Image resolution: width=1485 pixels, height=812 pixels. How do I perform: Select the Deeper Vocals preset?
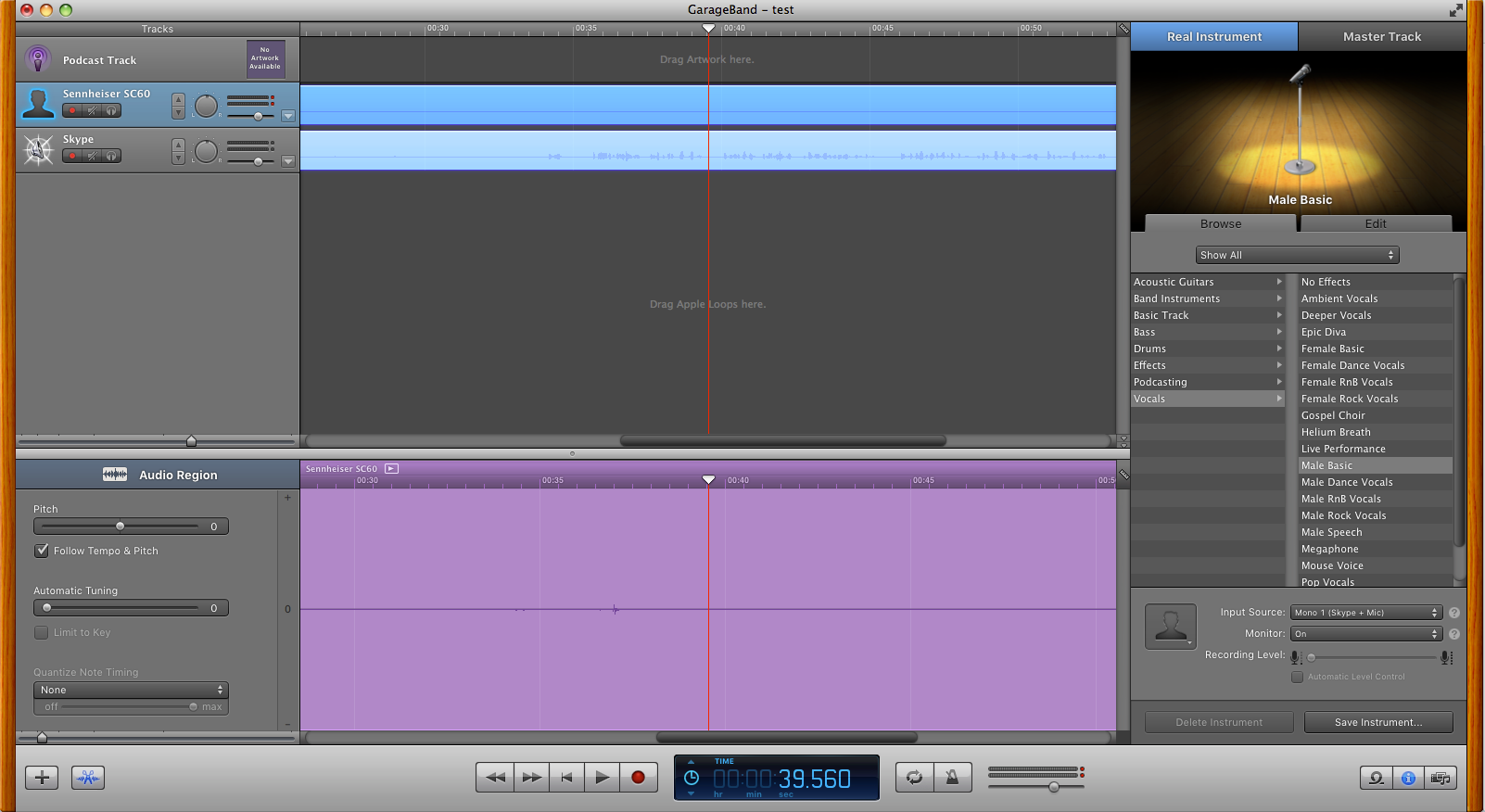tap(1376, 315)
